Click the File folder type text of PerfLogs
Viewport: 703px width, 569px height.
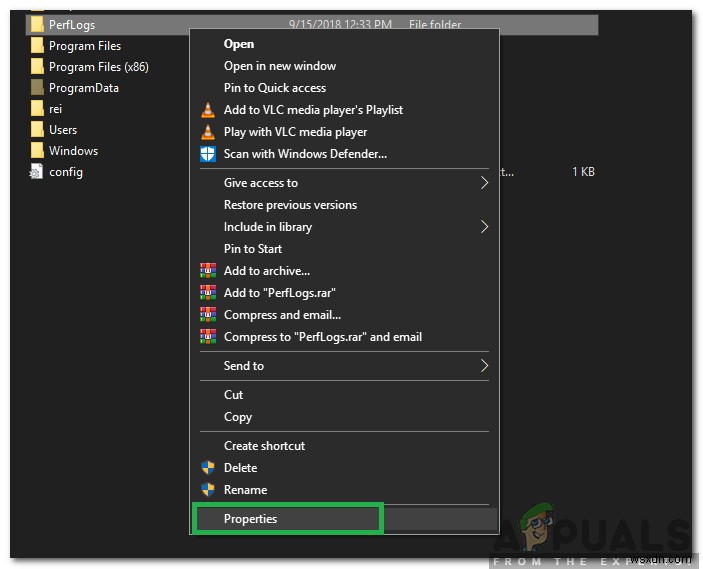coord(434,24)
